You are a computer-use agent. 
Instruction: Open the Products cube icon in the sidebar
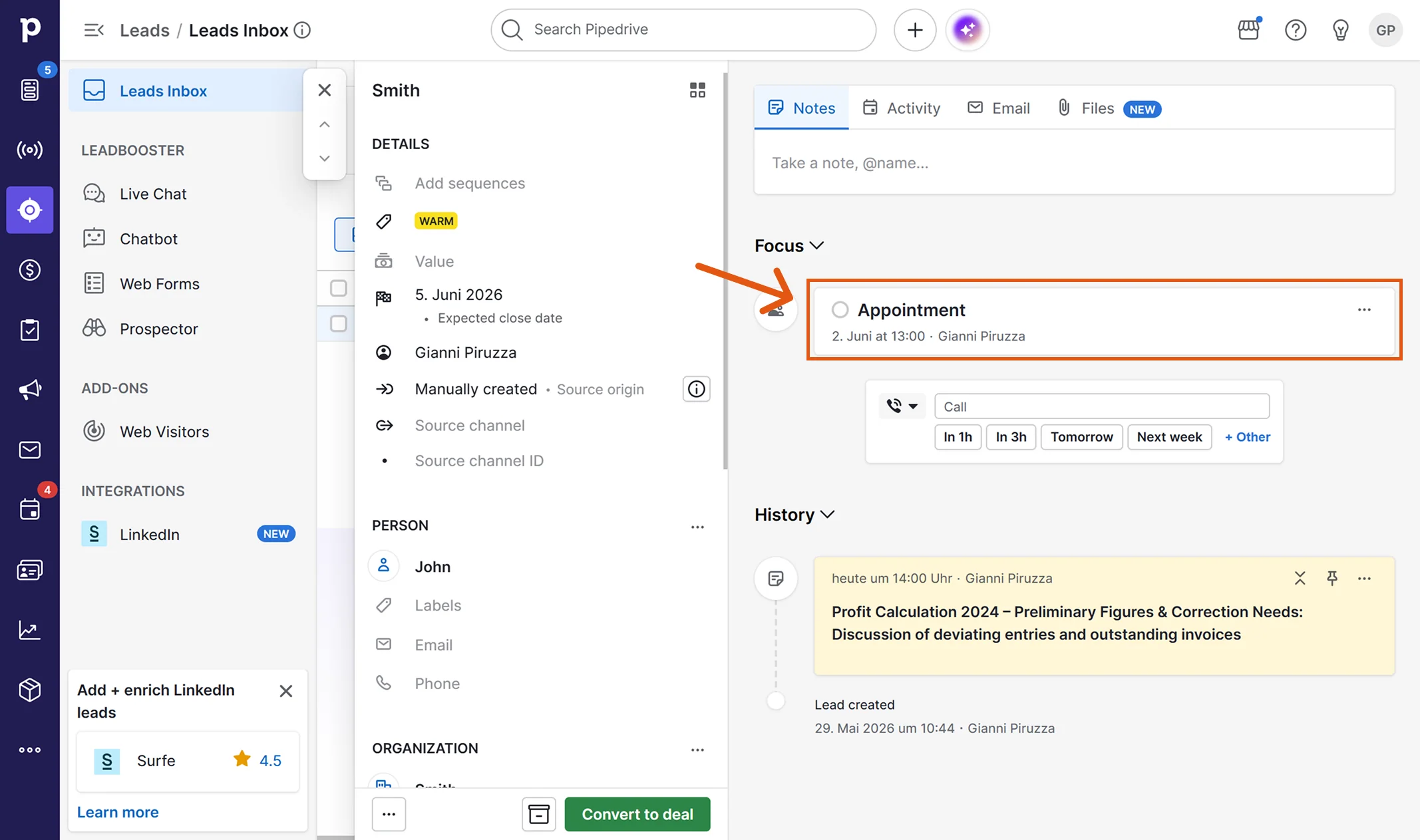[x=30, y=690]
